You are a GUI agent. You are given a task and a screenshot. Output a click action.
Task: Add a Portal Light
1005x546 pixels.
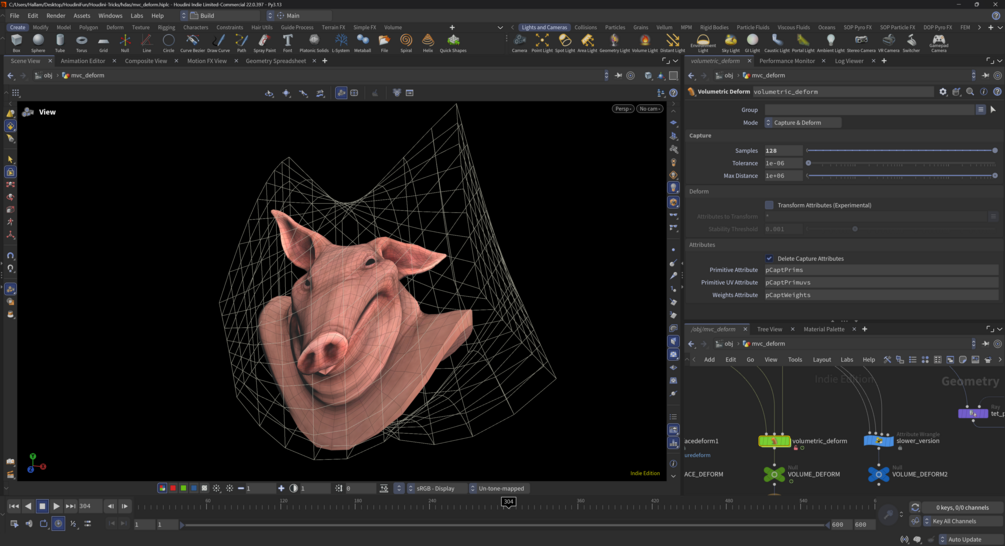click(x=802, y=43)
